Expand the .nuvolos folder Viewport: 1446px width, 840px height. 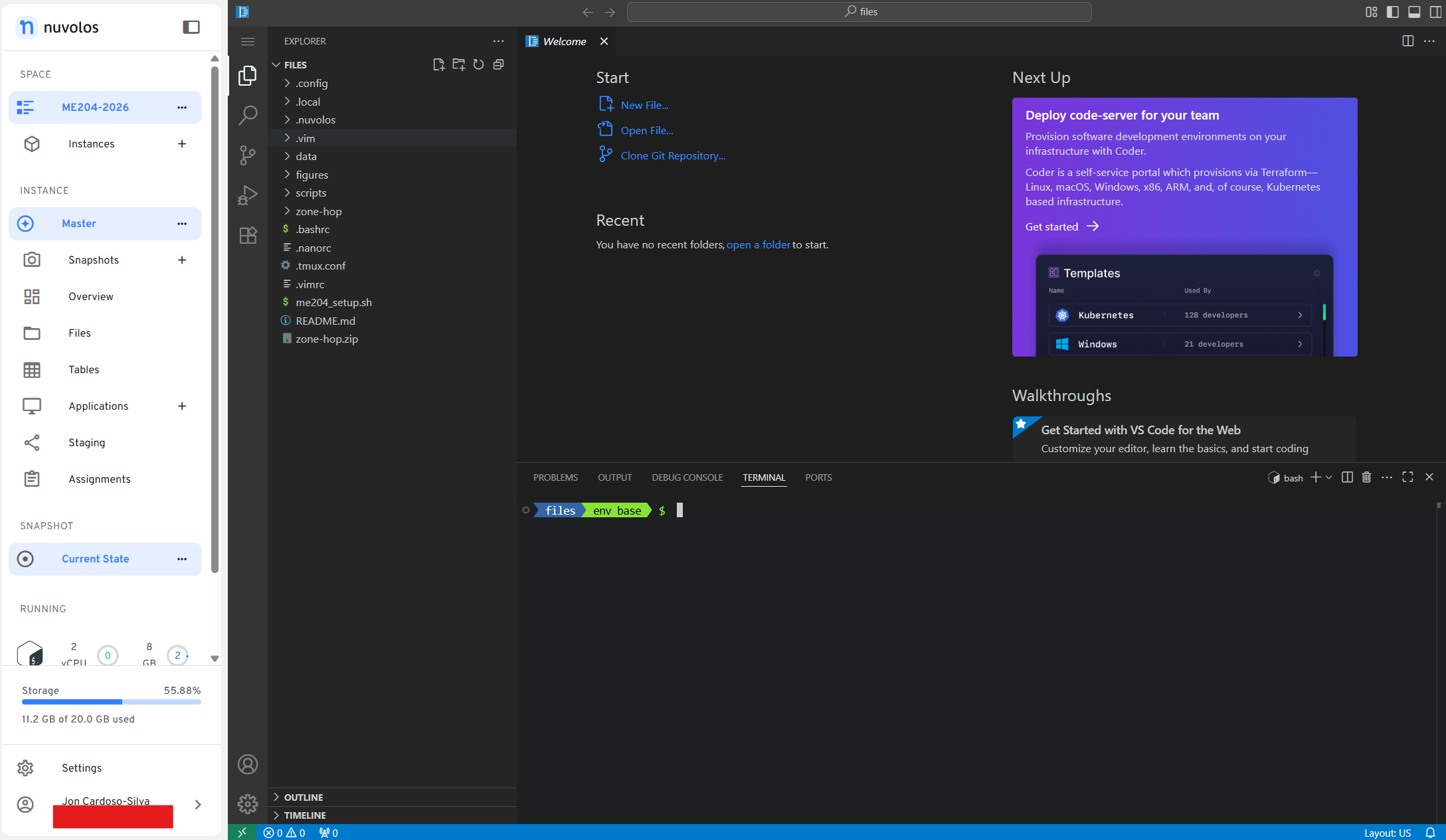tap(392, 120)
